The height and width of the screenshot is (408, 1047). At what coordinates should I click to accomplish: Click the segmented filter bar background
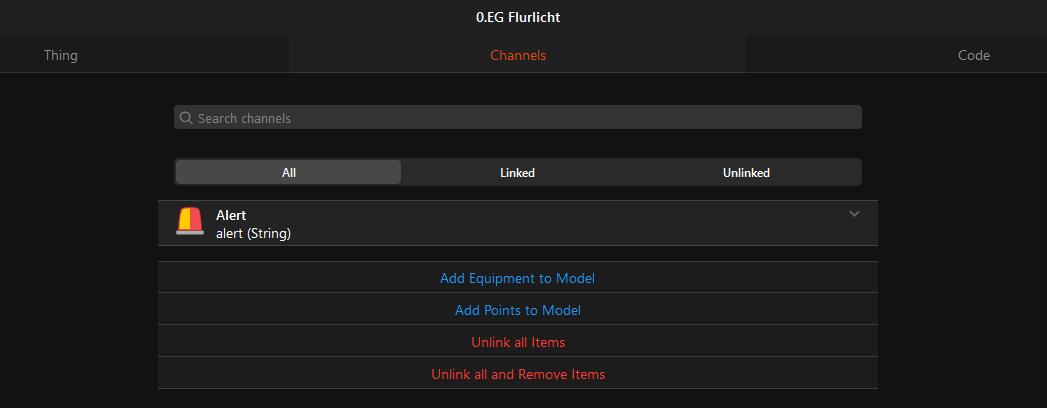[x=517, y=172]
